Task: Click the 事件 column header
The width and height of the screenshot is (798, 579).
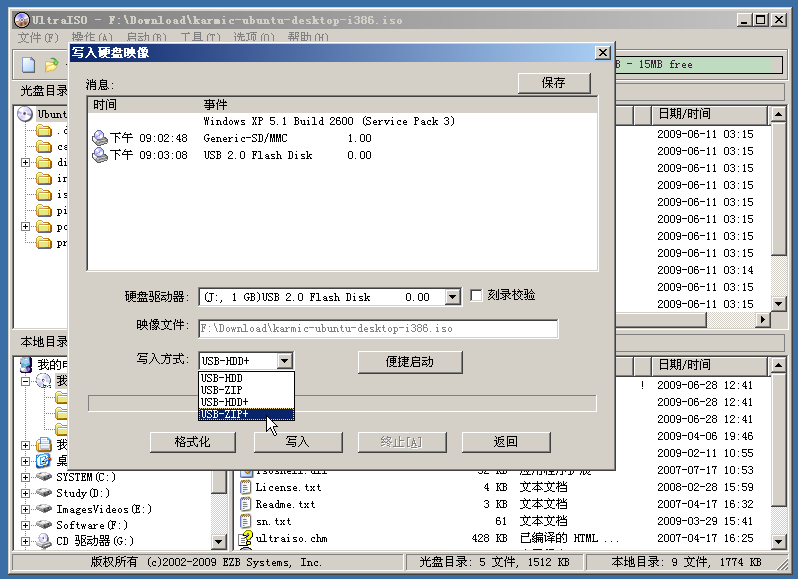Action: point(215,105)
